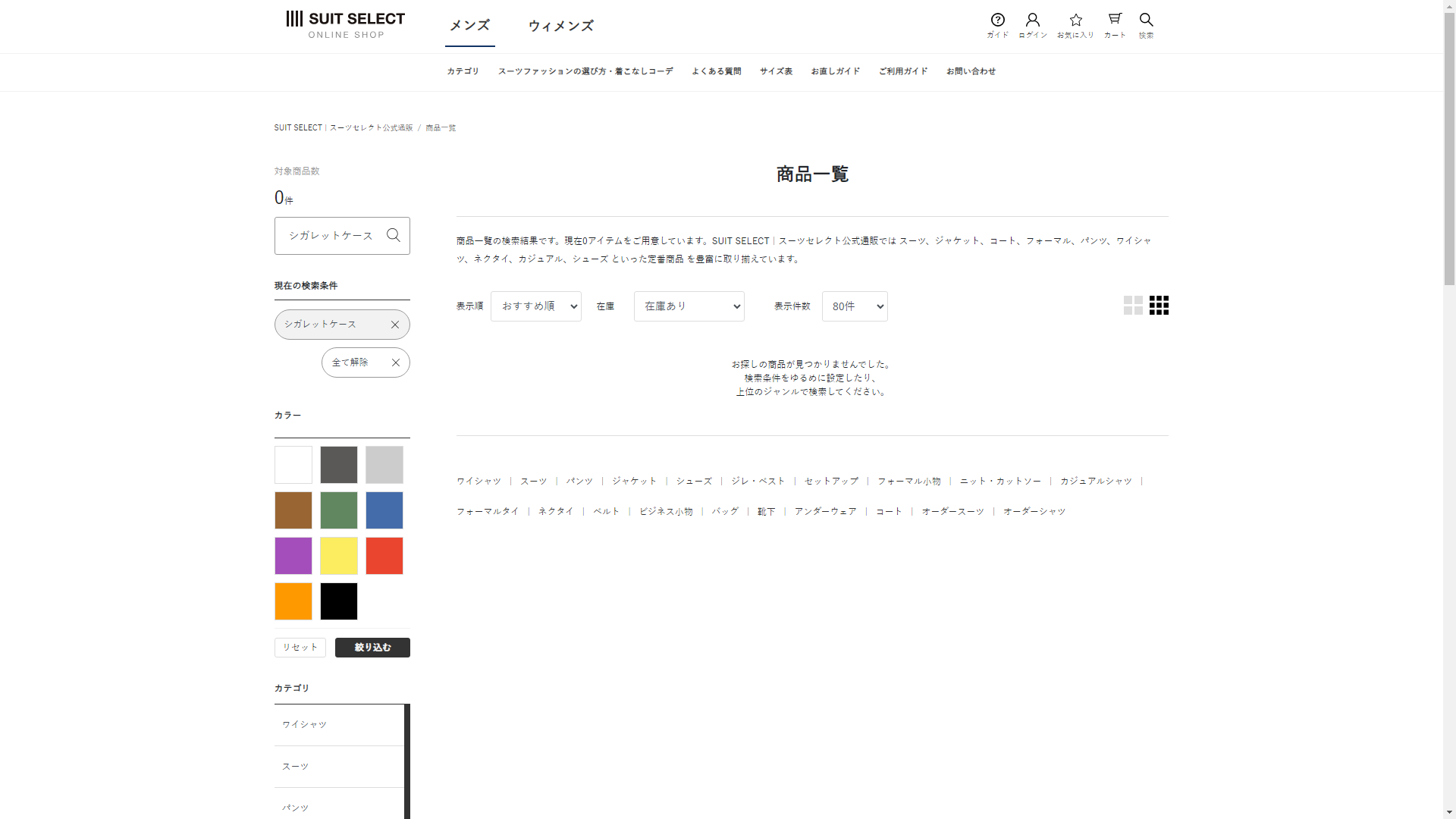Toggle the red color filter swatch
Screen dimensions: 1456x819
[x=384, y=556]
